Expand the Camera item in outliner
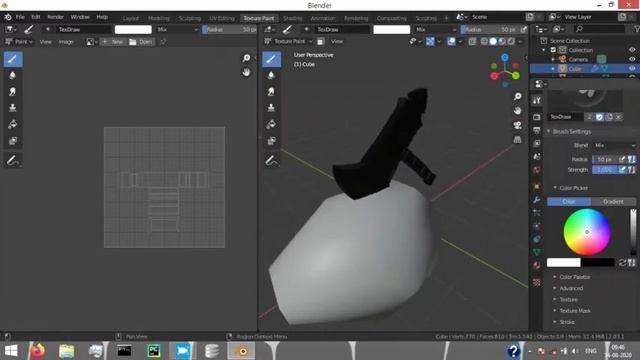 tap(553, 60)
